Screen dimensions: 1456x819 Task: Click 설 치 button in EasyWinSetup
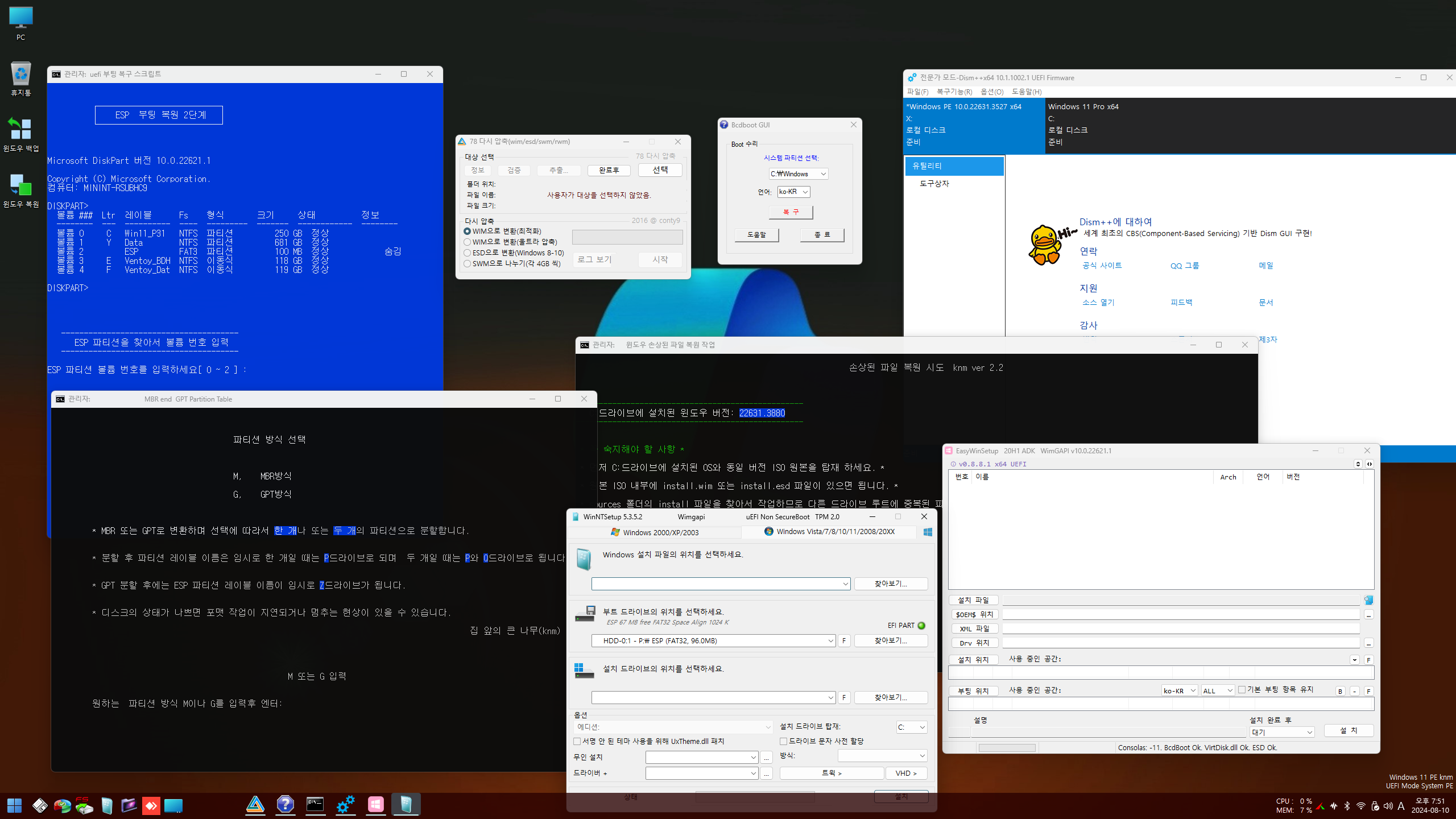[1349, 730]
